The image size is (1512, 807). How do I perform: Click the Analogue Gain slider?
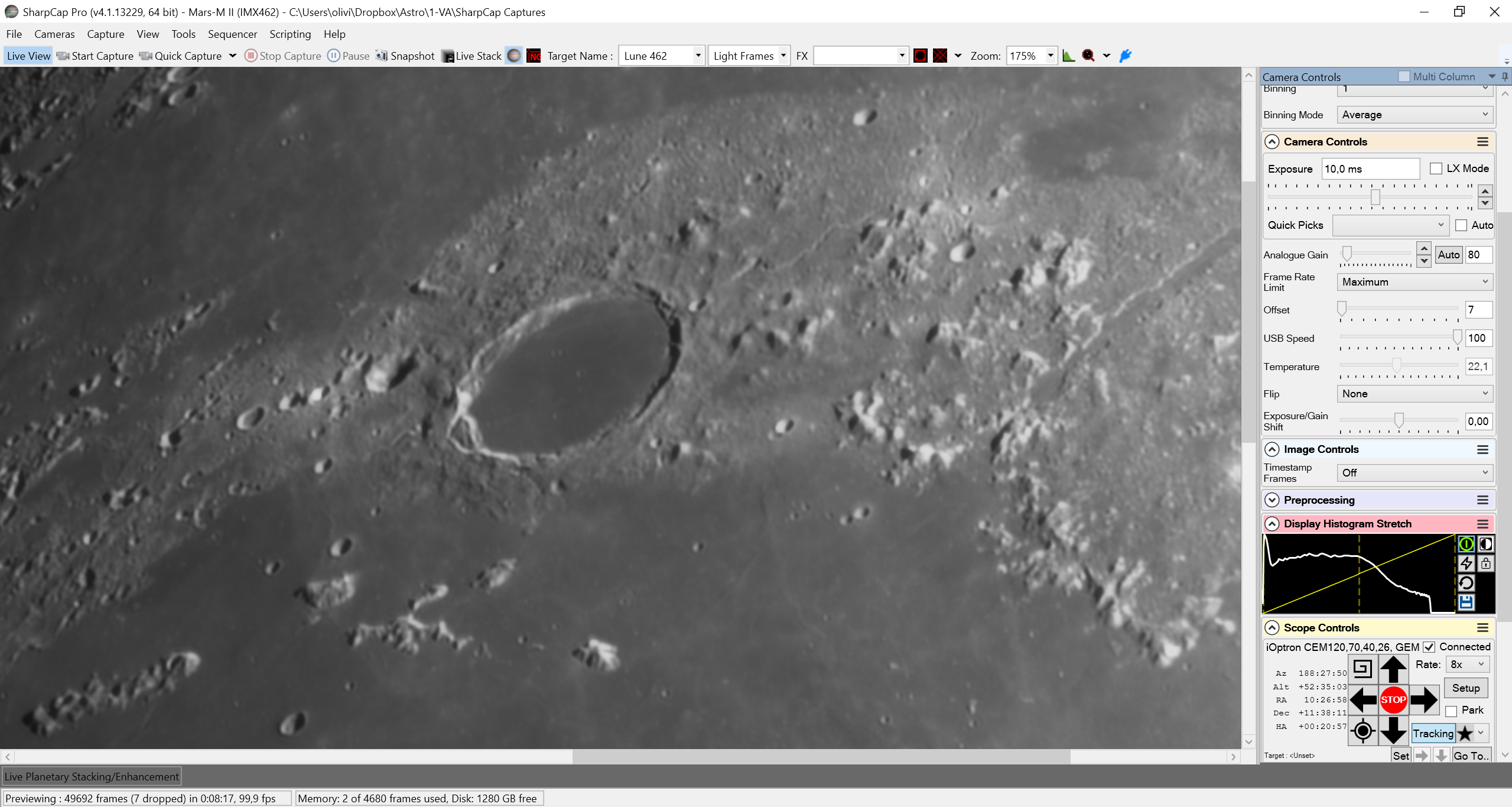1376,255
